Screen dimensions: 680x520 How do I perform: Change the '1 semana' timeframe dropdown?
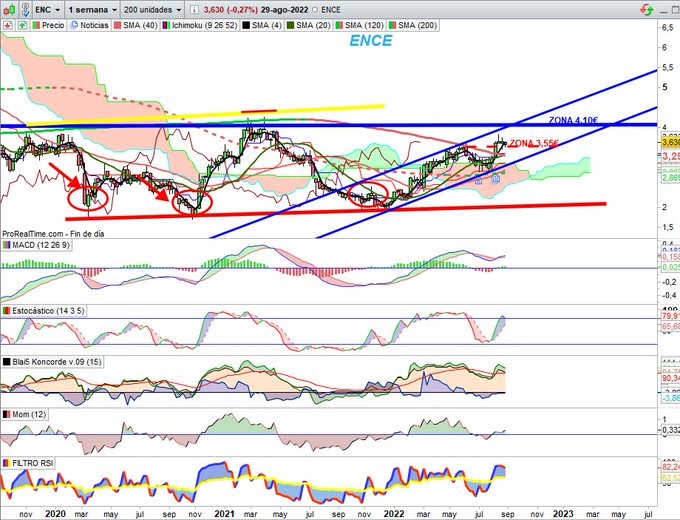tap(92, 9)
